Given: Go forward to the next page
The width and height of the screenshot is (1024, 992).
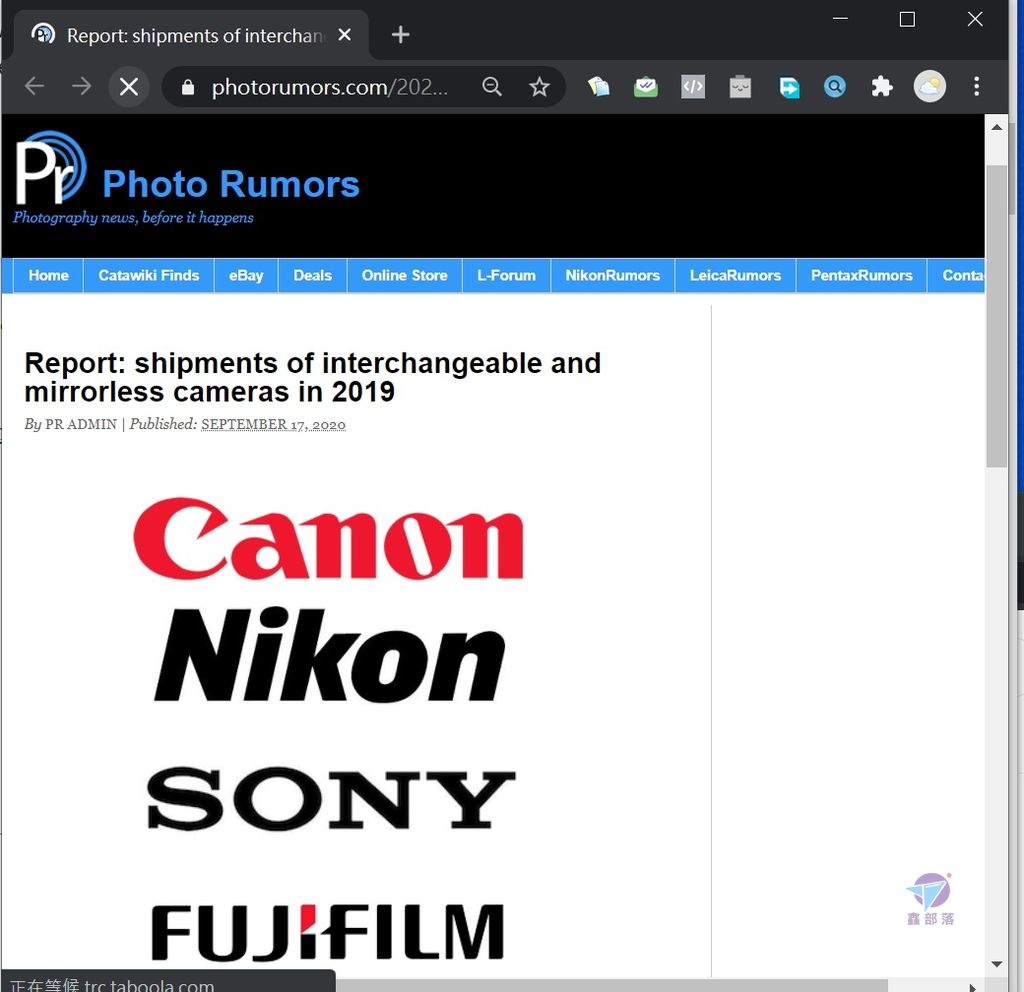Looking at the screenshot, I should click(82, 86).
